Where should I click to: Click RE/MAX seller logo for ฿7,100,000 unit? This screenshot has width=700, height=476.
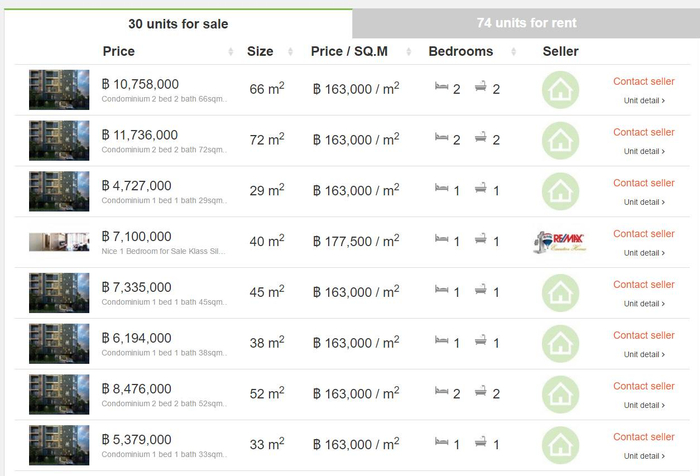point(560,242)
